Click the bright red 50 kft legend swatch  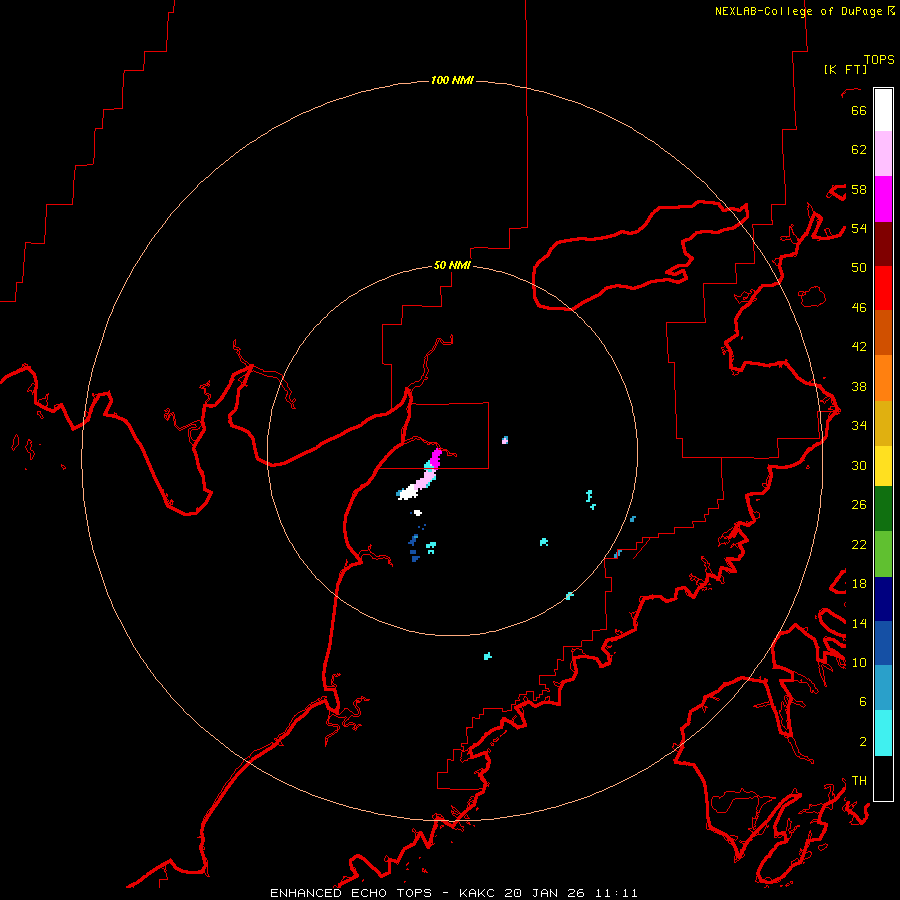point(883,288)
